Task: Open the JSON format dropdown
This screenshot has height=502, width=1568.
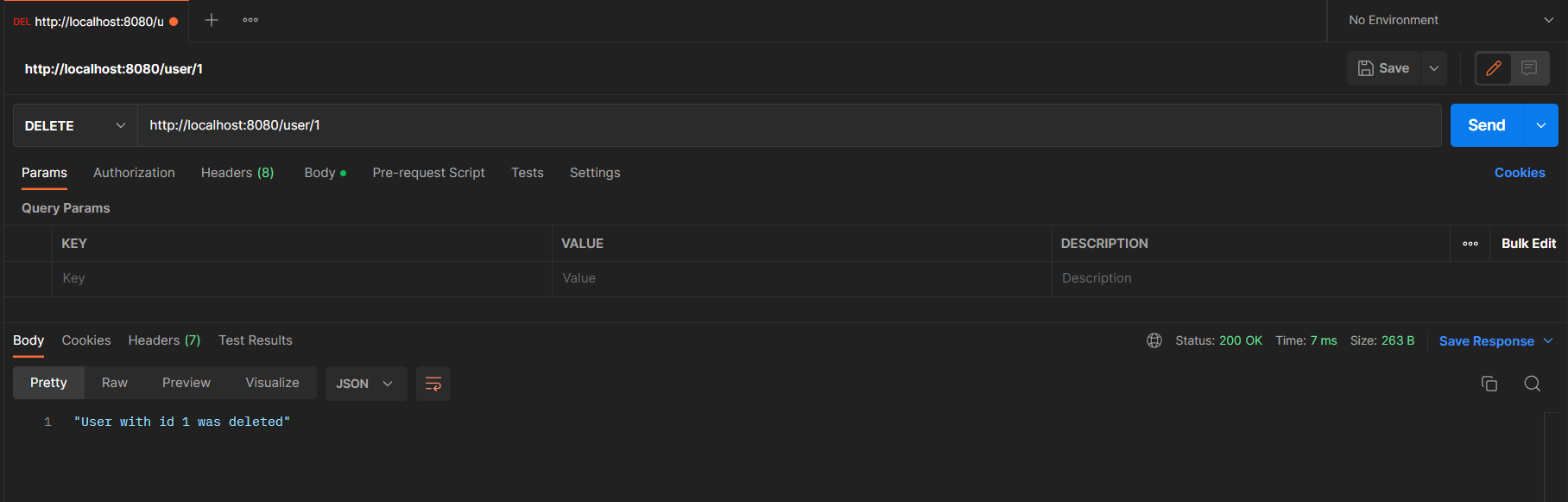Action: [x=365, y=384]
